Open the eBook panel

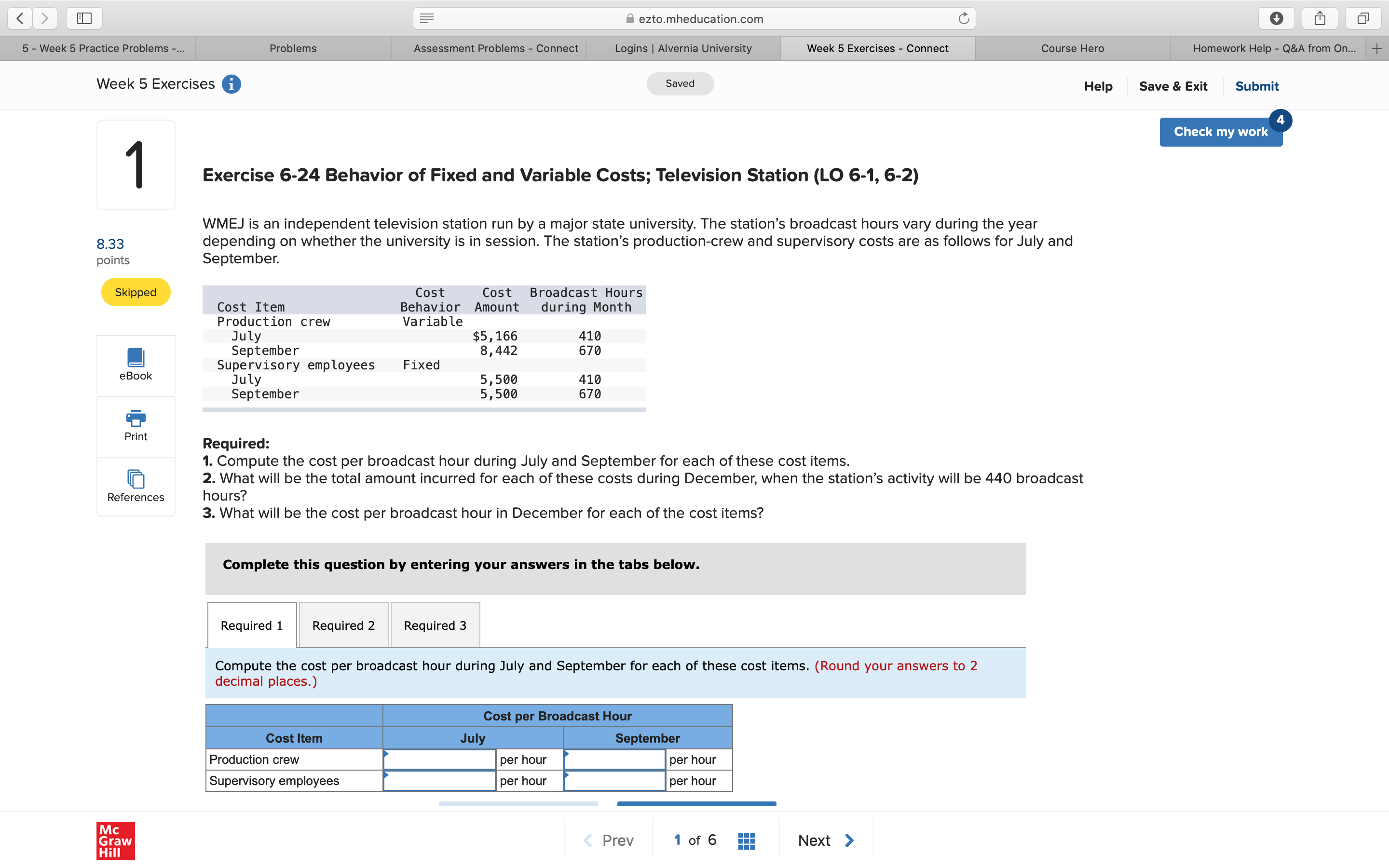(x=136, y=365)
